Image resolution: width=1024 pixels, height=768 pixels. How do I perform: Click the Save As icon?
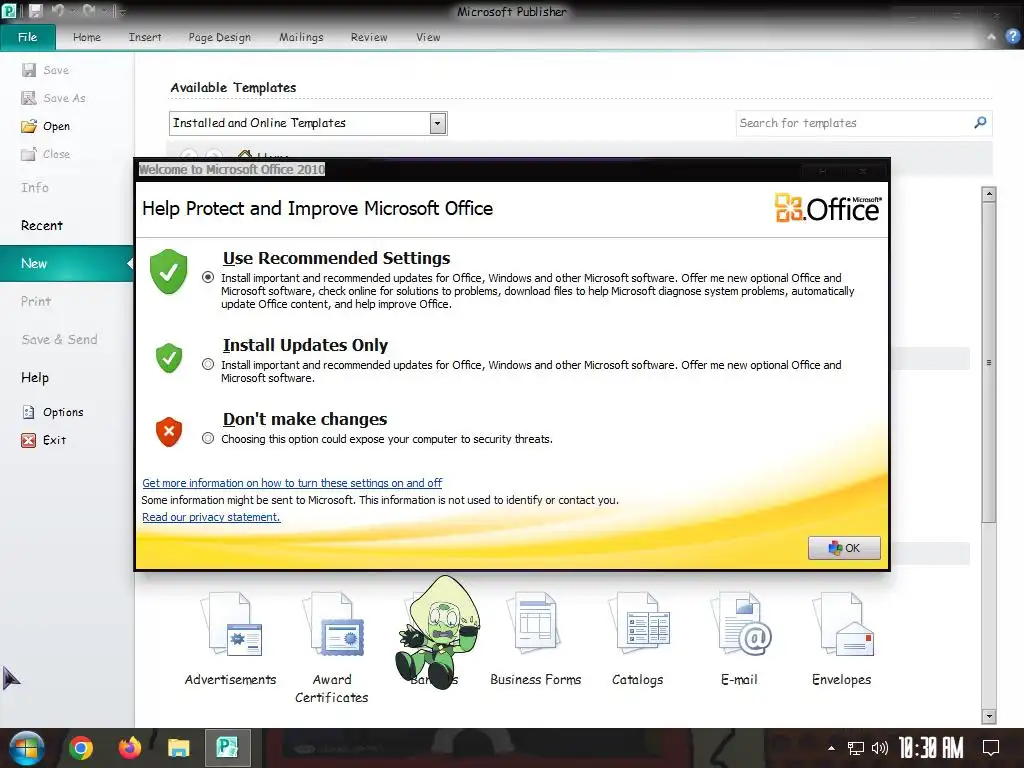tap(29, 98)
